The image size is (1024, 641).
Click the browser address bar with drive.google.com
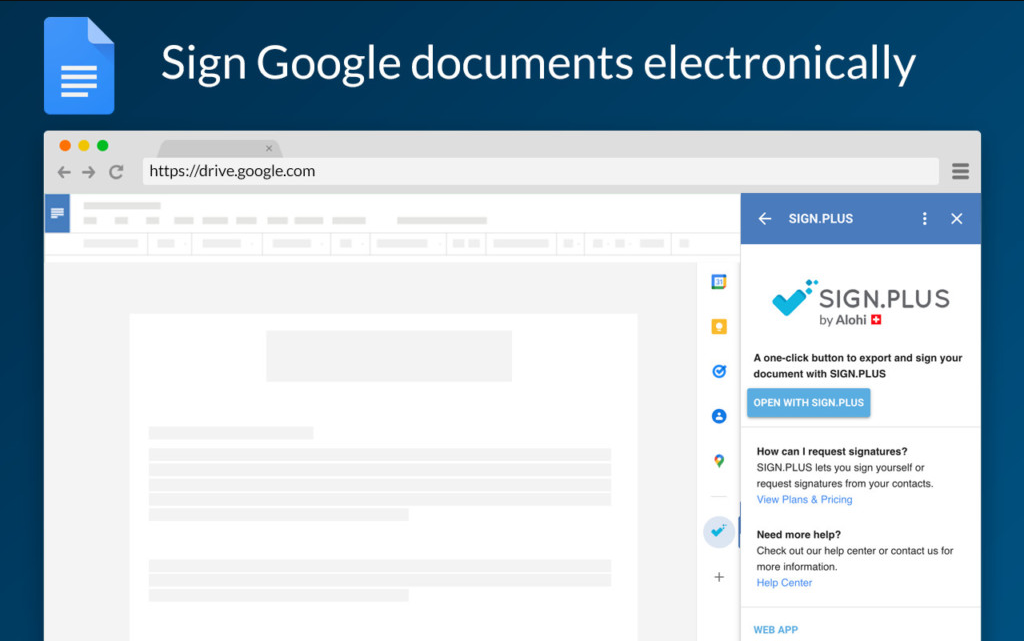(540, 171)
